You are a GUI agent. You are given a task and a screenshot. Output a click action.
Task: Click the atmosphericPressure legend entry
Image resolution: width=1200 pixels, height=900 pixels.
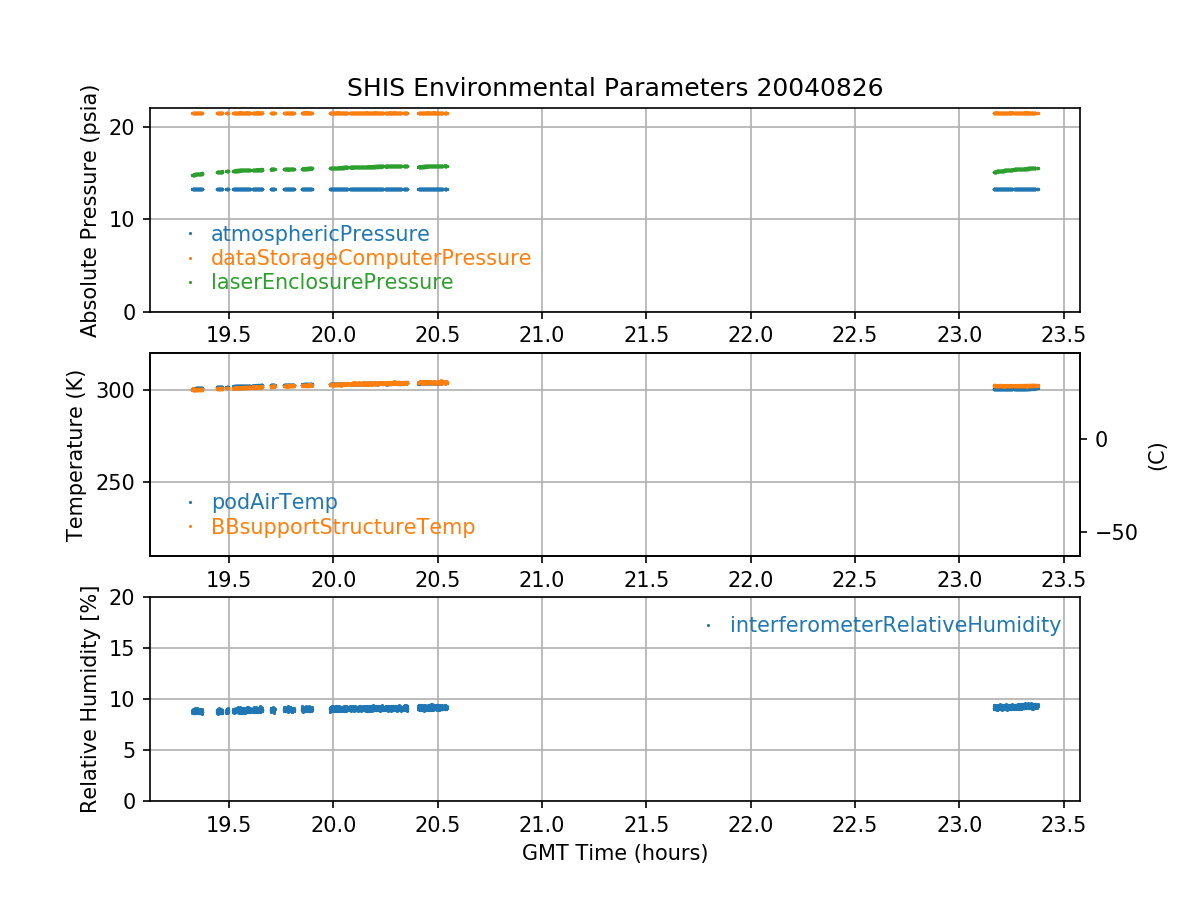pos(320,234)
